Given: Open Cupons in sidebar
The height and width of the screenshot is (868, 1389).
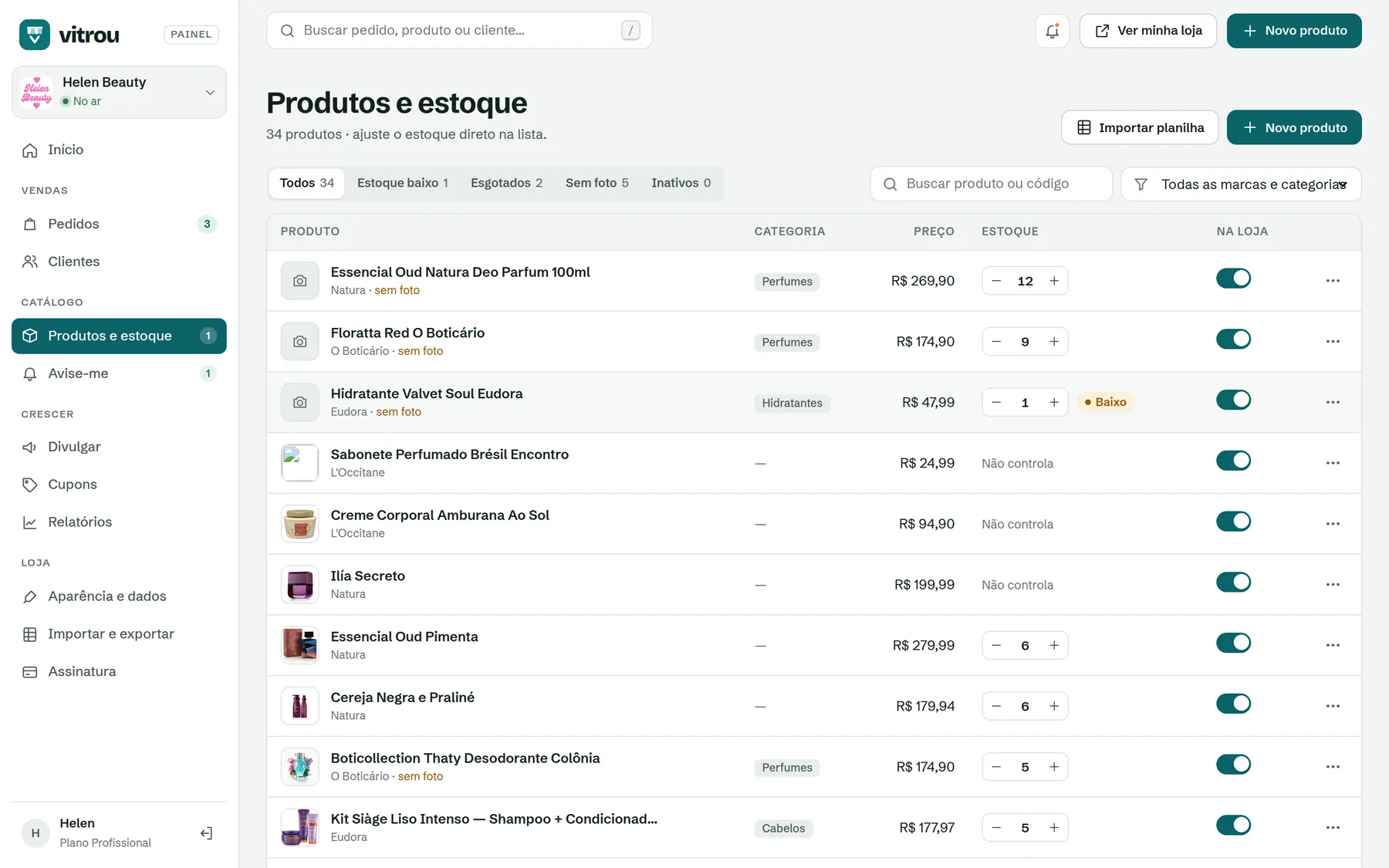Looking at the screenshot, I should click(x=119, y=485).
